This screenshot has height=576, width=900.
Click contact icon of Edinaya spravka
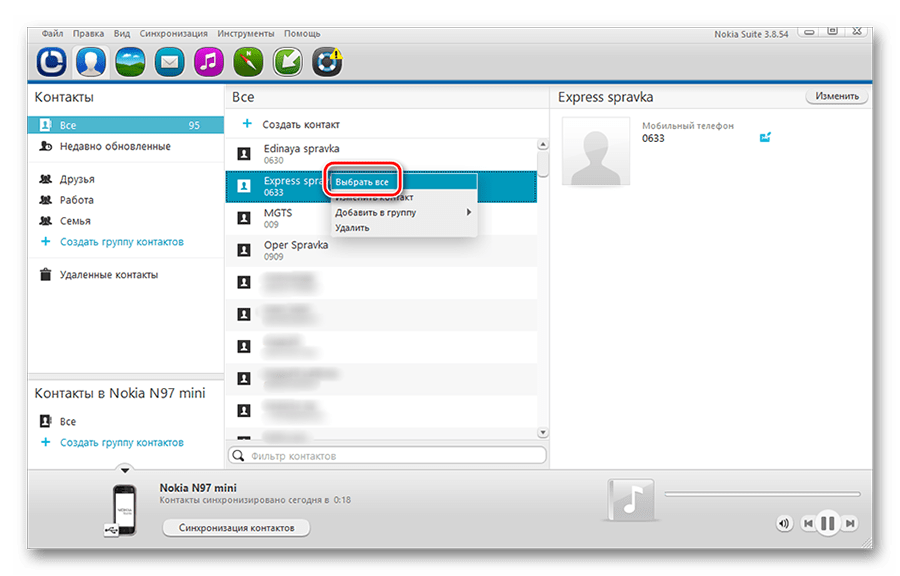244,154
